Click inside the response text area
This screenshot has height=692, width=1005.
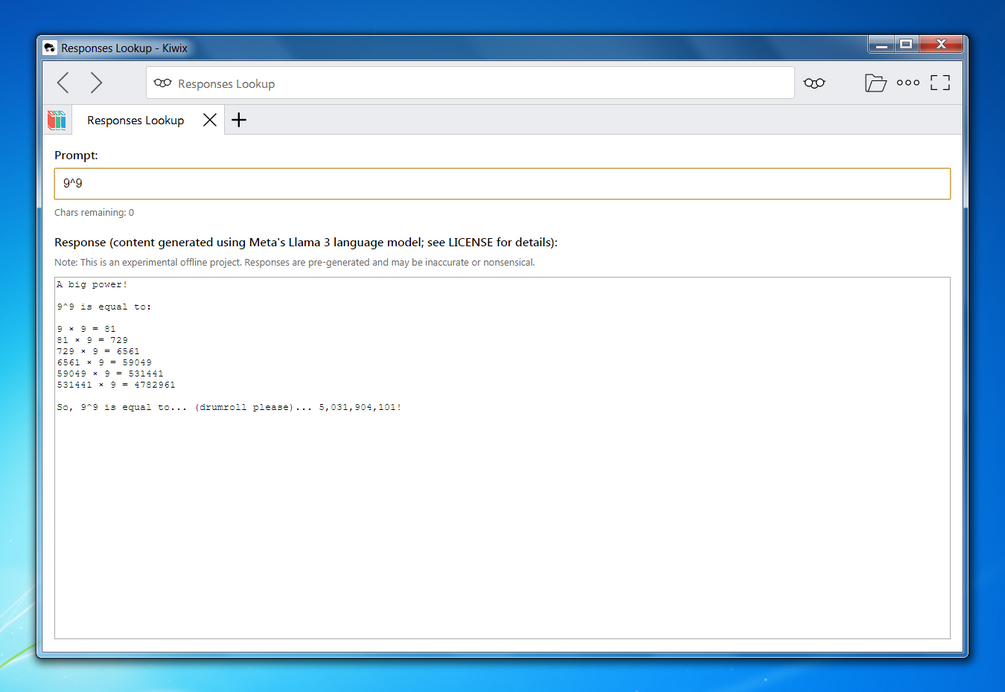tap(502, 458)
